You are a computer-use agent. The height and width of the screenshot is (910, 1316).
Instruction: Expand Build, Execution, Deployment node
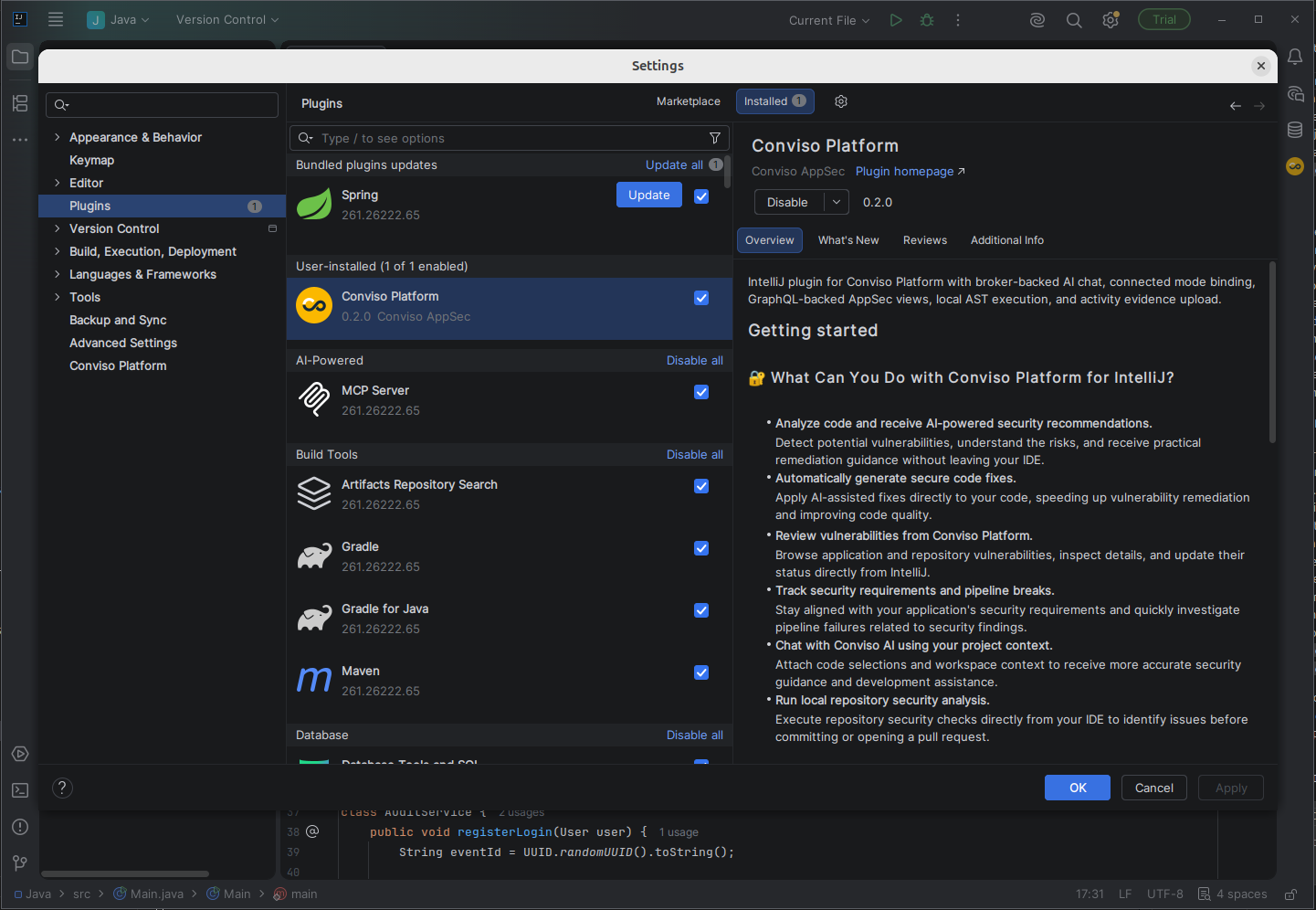pos(57,251)
